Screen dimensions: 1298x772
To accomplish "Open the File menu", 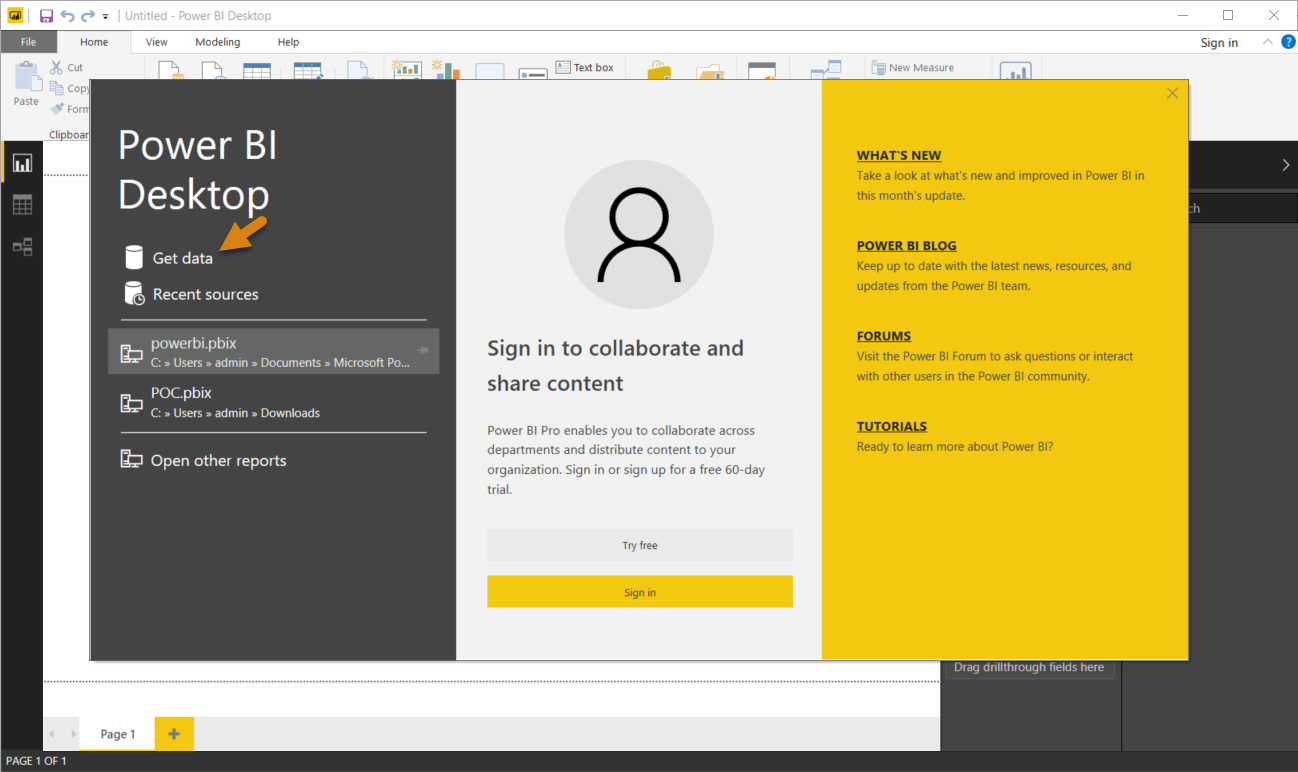I will point(28,42).
